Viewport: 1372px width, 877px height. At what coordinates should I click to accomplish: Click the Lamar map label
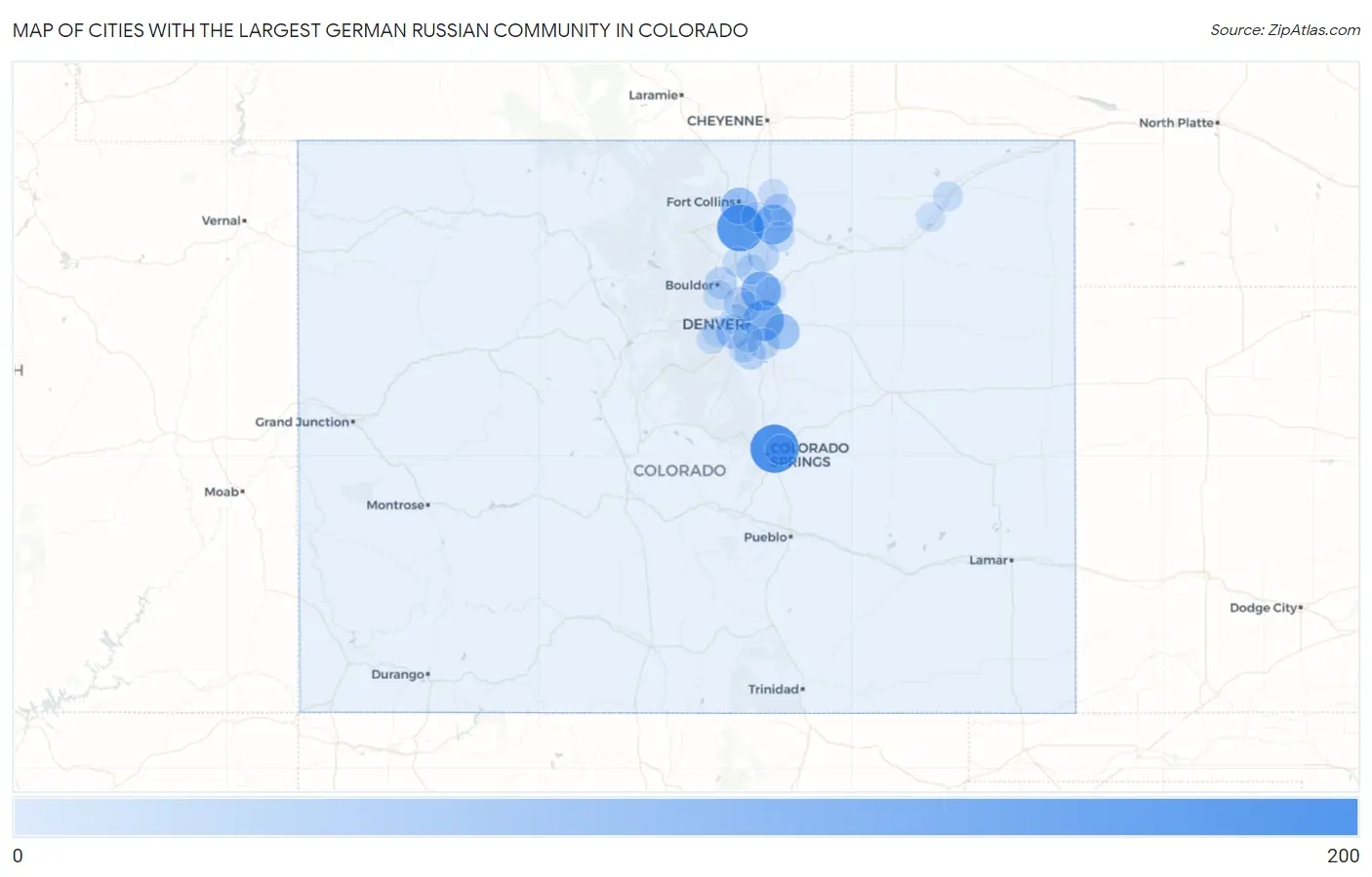coord(990,560)
